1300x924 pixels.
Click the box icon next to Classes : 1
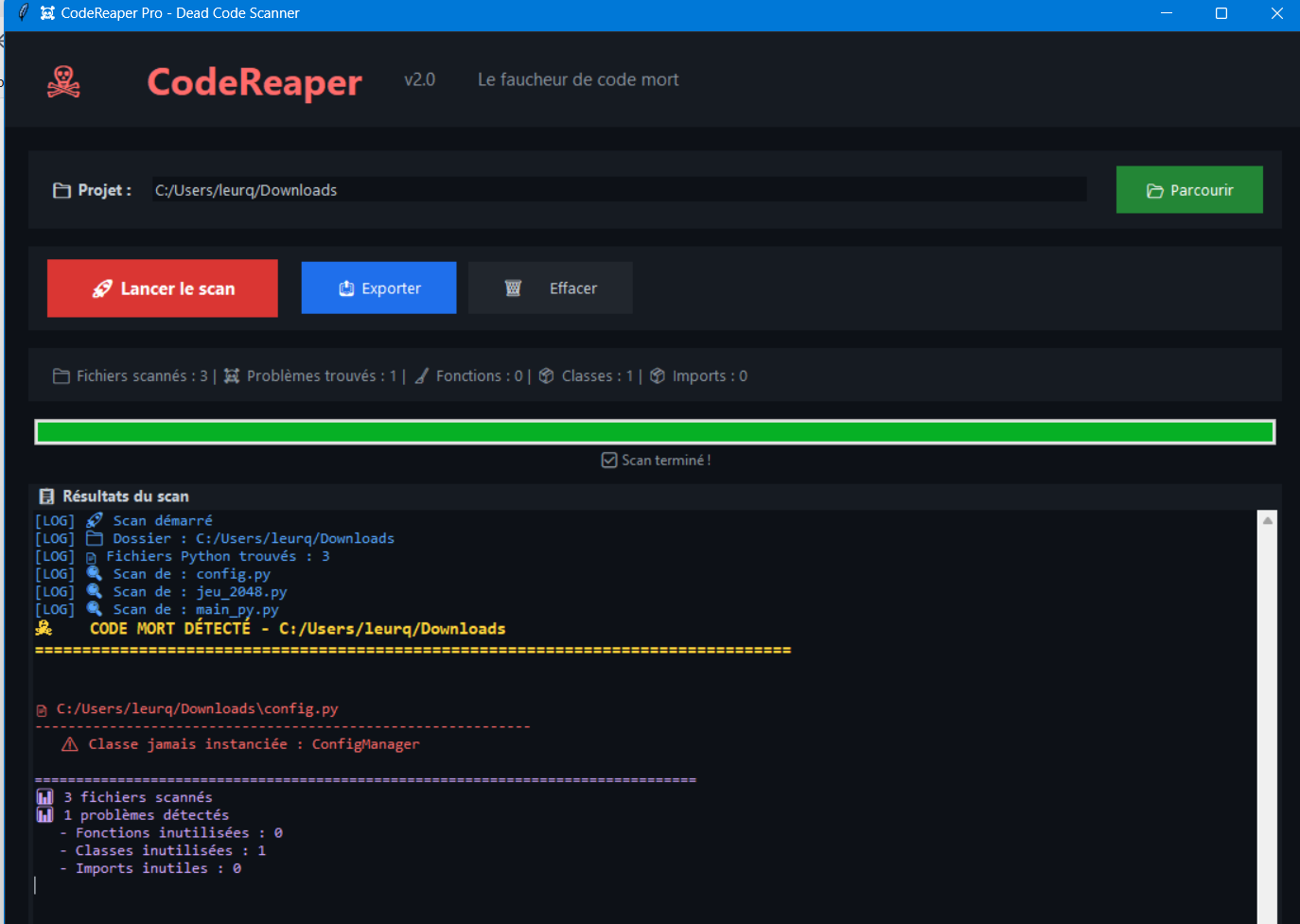click(x=547, y=376)
